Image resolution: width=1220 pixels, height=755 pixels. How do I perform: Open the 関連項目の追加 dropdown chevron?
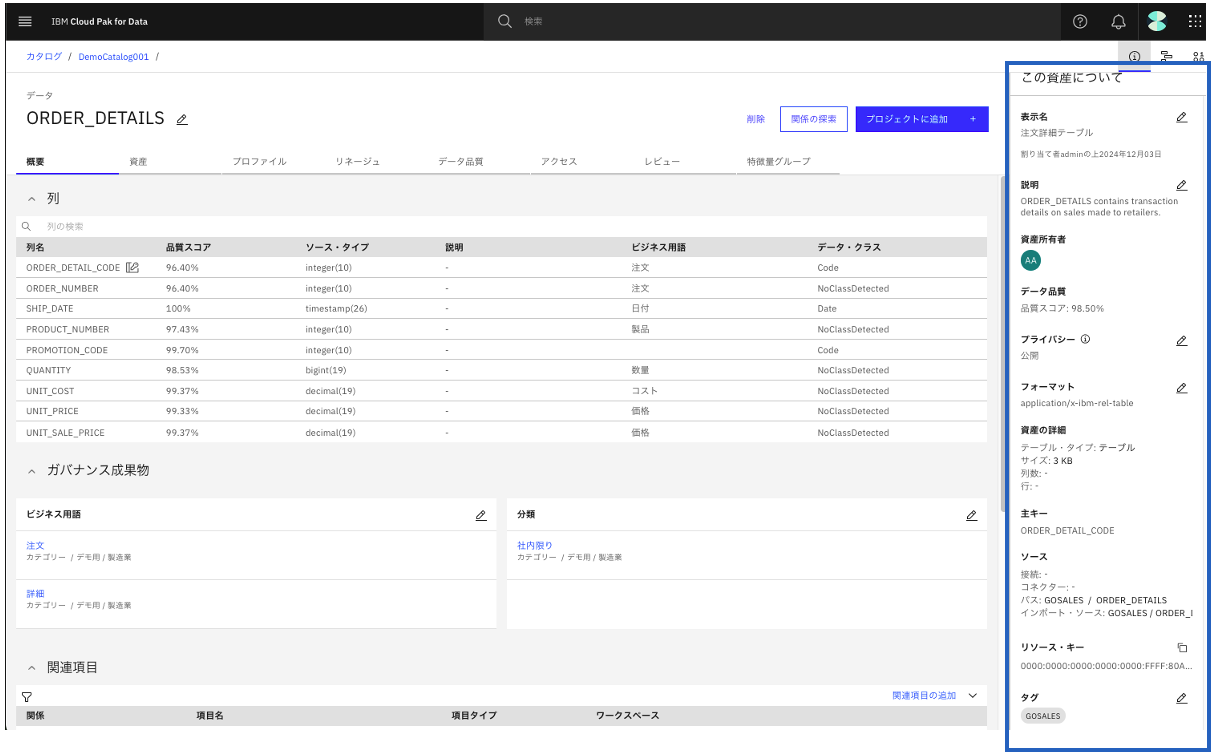click(x=973, y=695)
